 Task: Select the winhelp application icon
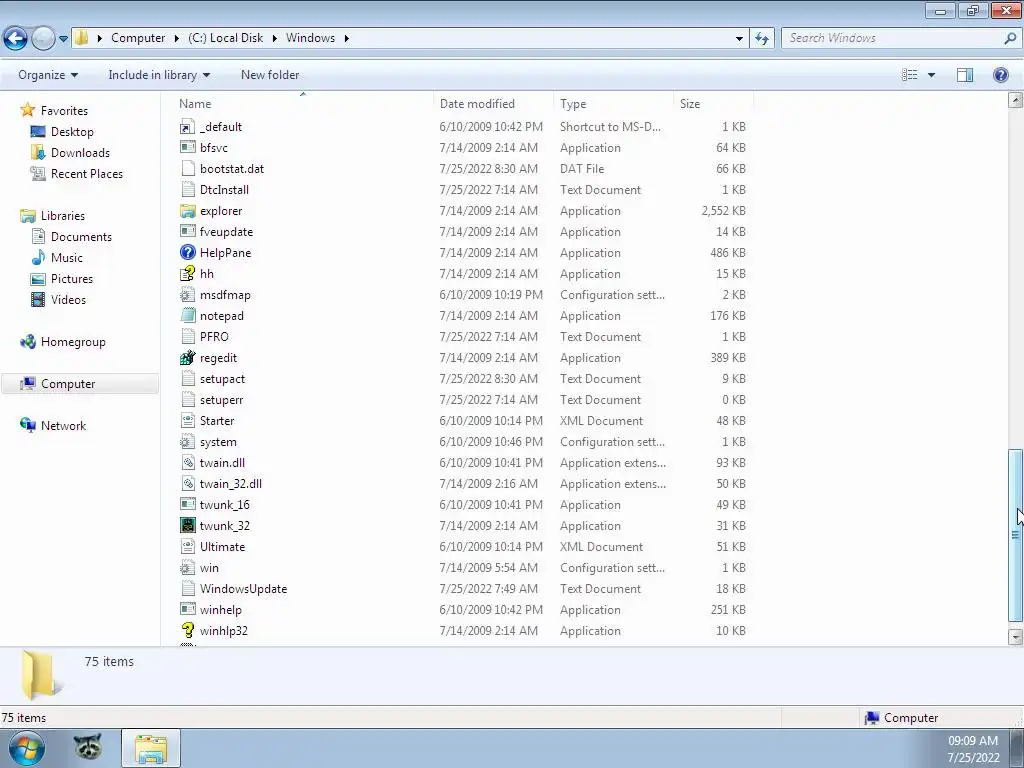pos(187,610)
